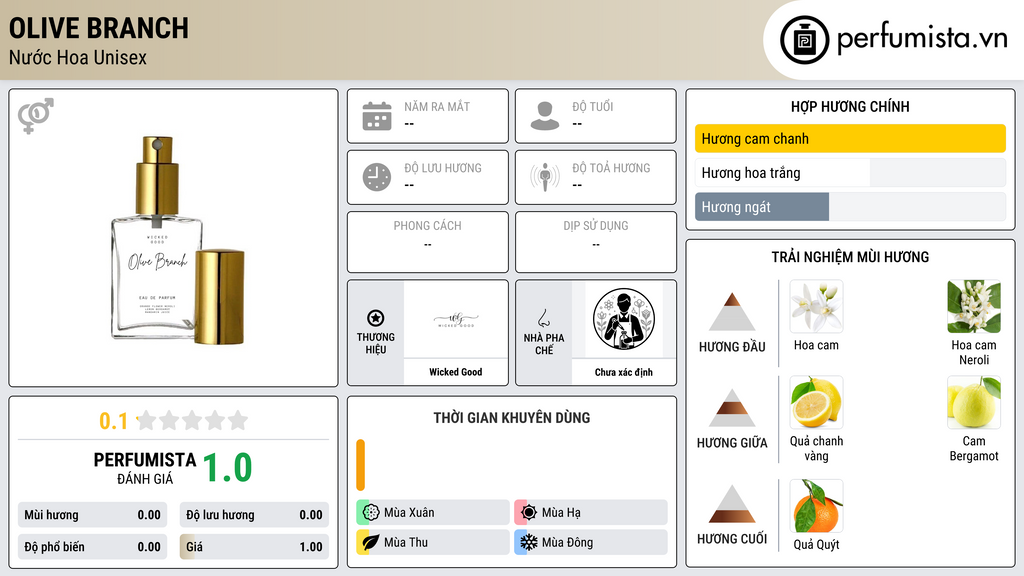Click the leaf icon for Mùa Thu
Viewport: 1024px width, 576px height.
point(370,542)
